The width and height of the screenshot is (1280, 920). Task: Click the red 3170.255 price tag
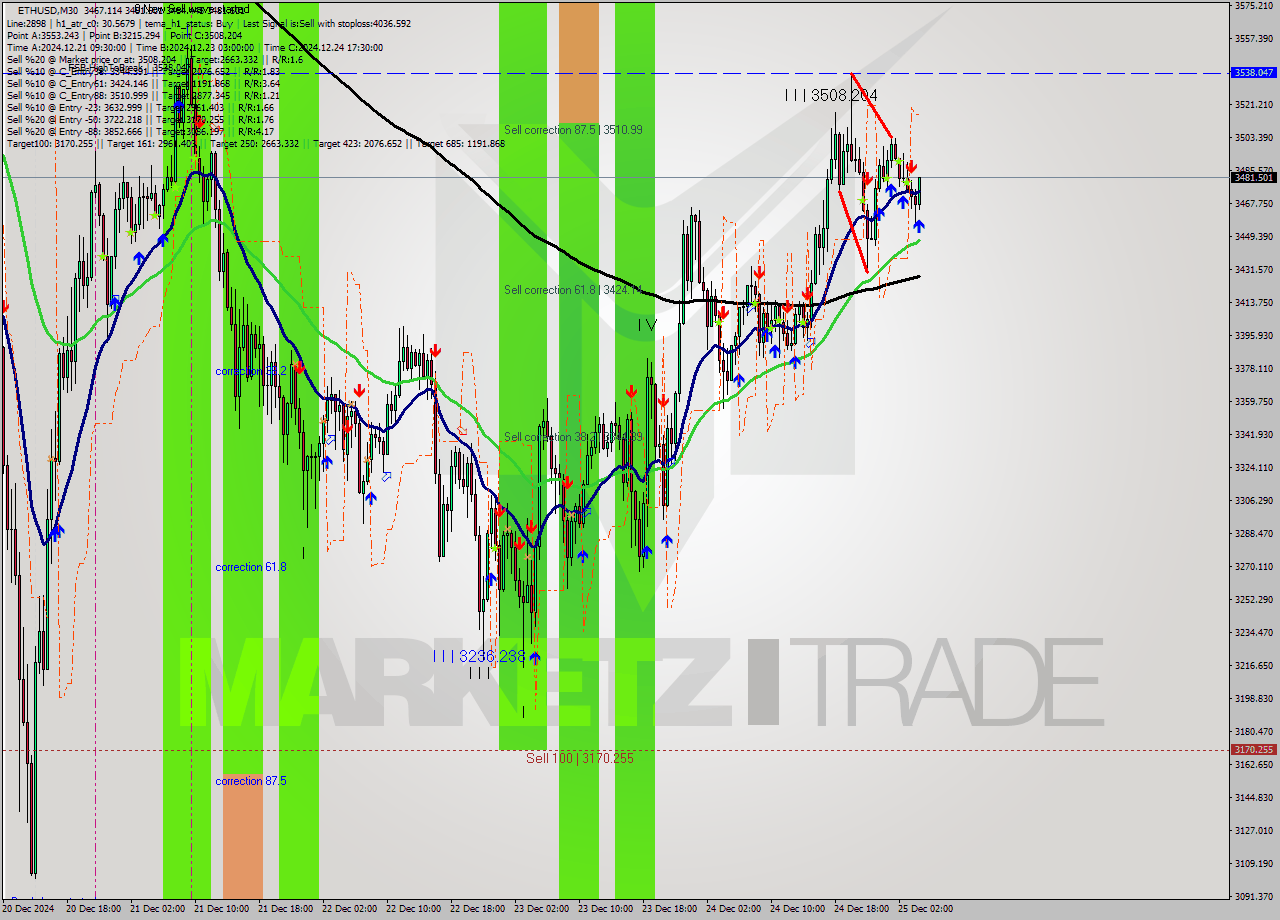tap(1253, 749)
